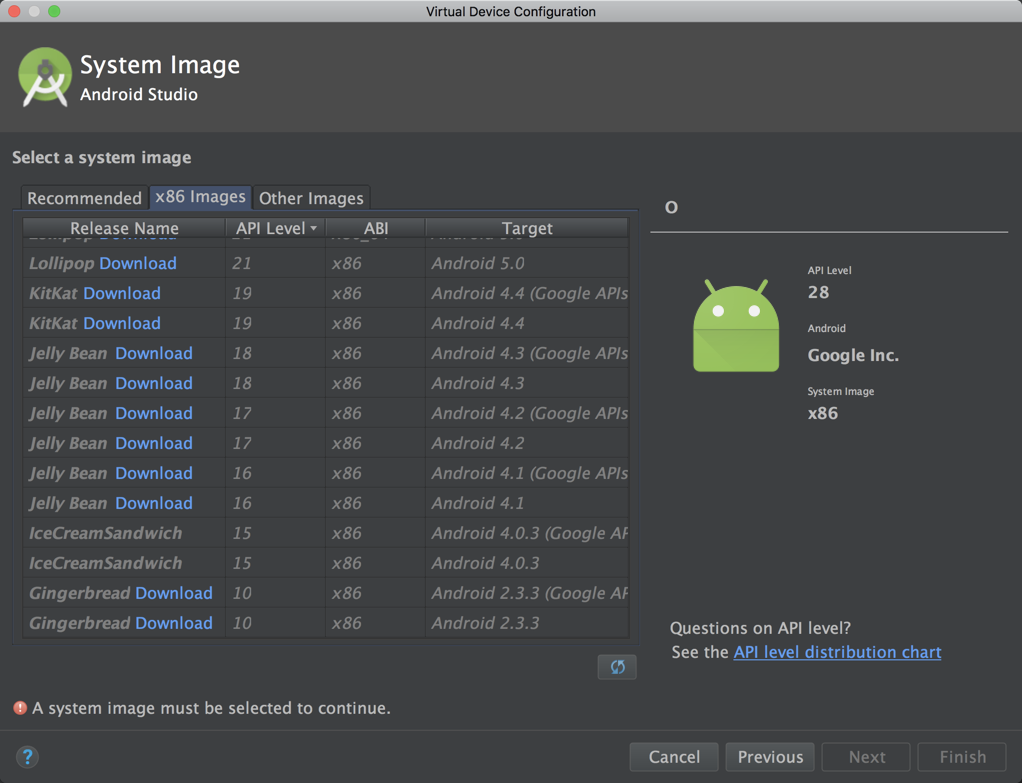Screen dimensions: 1022x783
Task: Download Gingerbread plain Android 2.3.3
Action: [174, 623]
